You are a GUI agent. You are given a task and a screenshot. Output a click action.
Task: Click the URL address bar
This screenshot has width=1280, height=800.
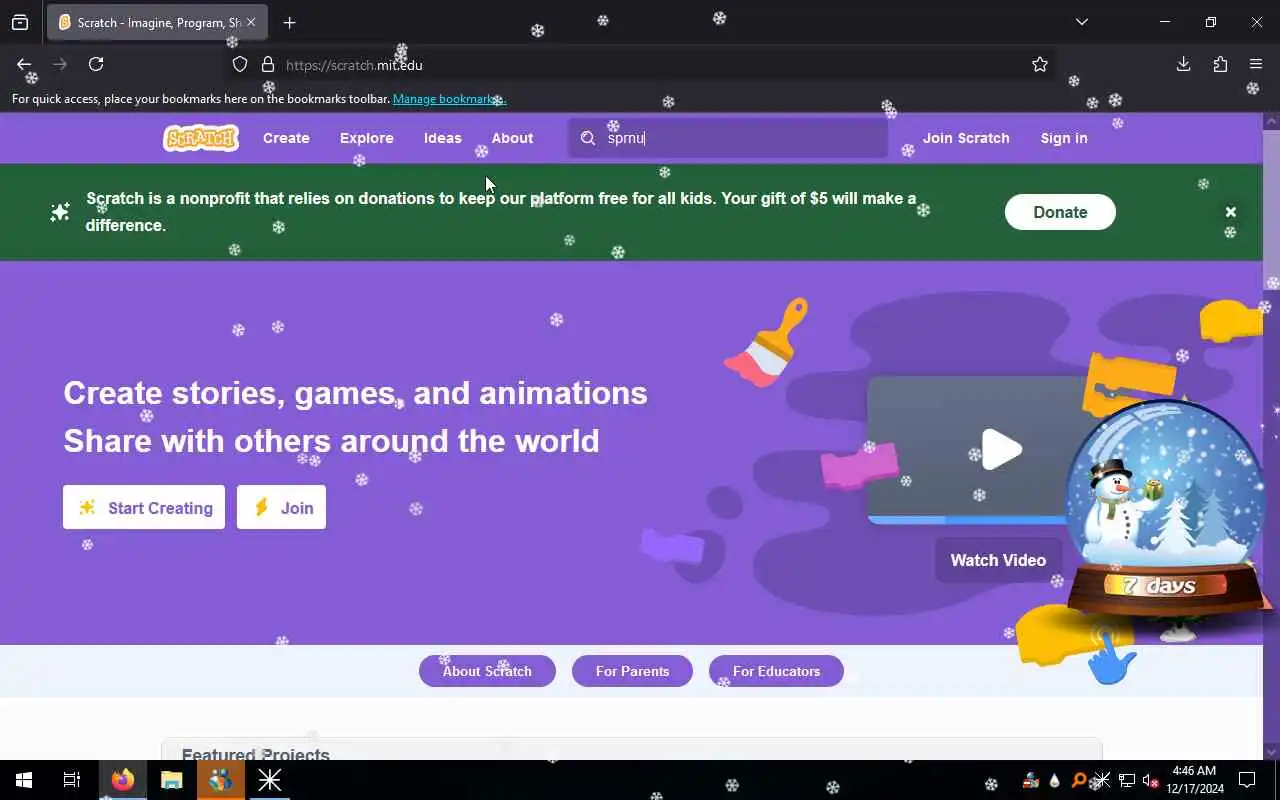point(640,65)
